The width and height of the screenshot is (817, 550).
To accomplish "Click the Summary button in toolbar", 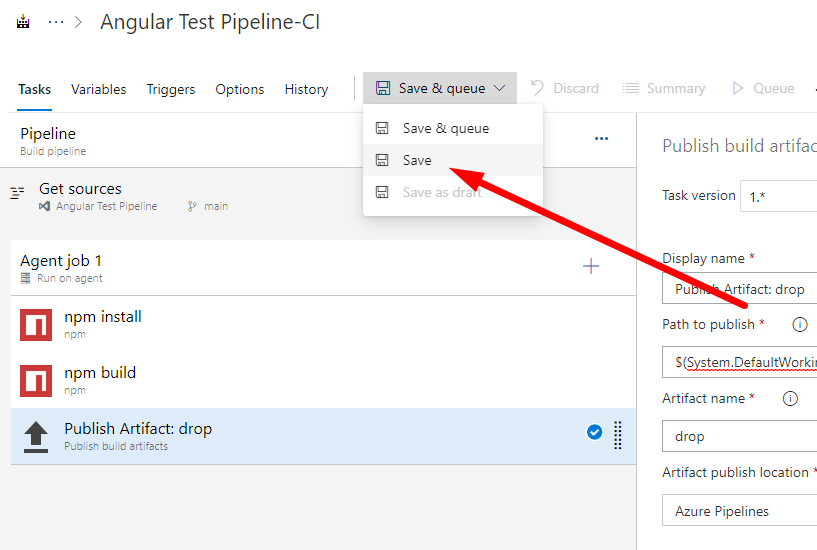I will (x=664, y=88).
